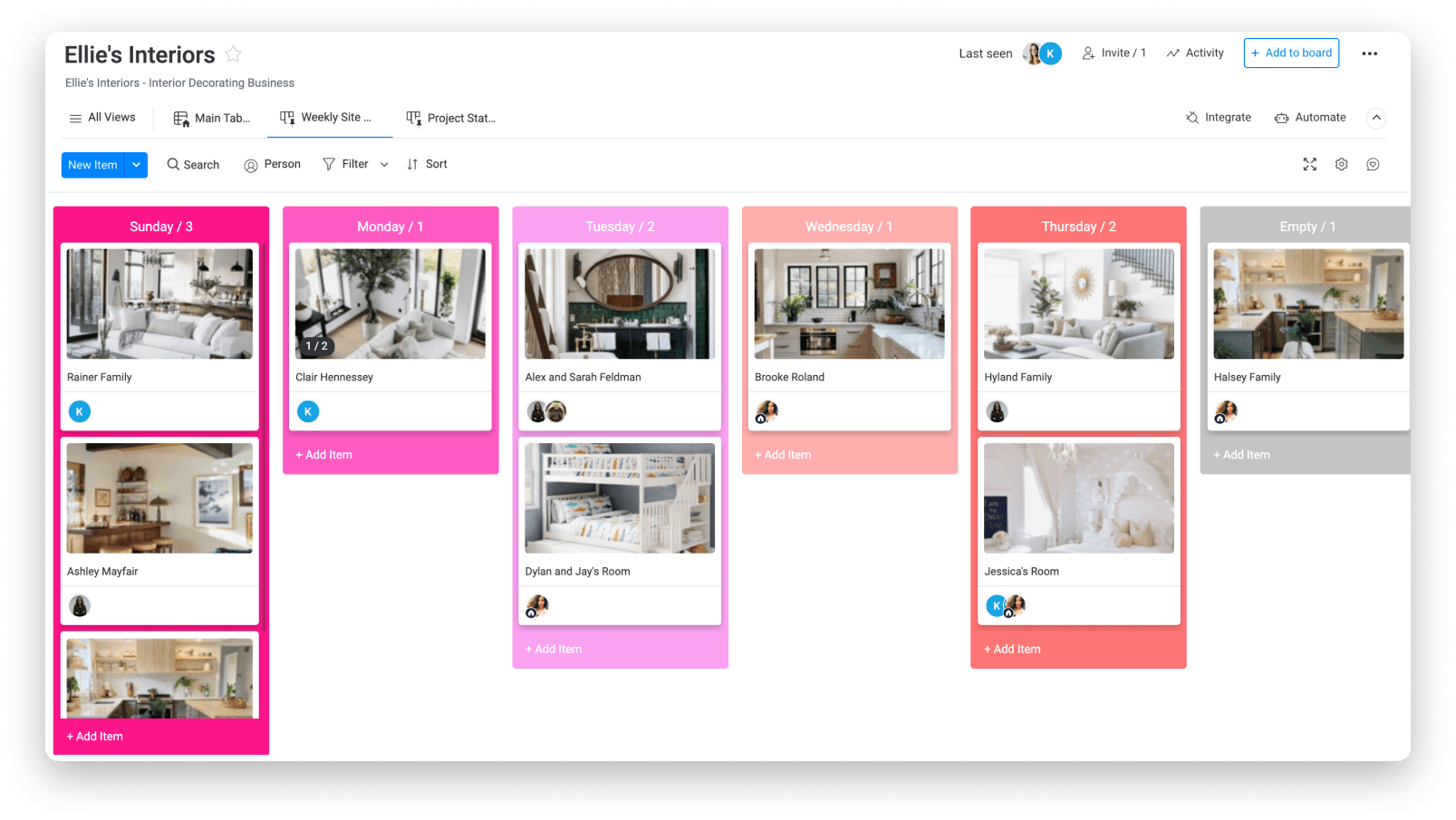
Task: Click the K avatar on Rainer Family card
Action: coord(80,411)
